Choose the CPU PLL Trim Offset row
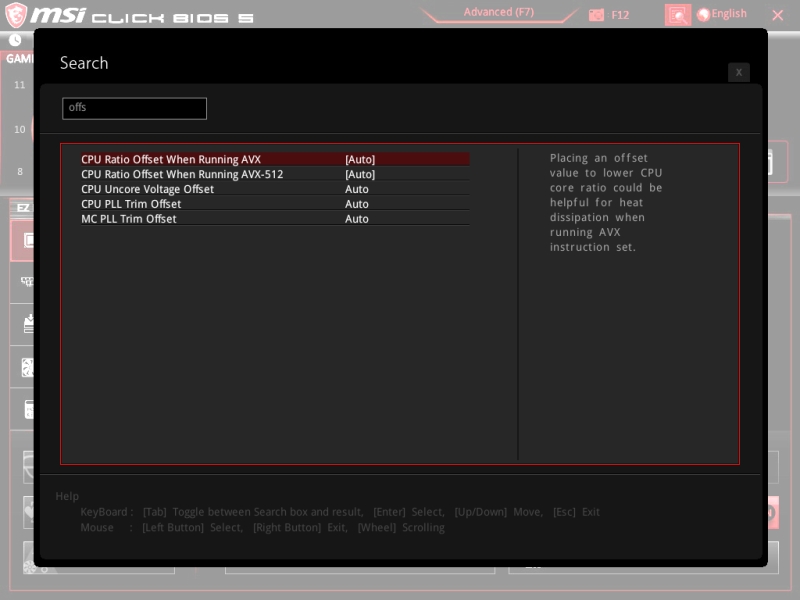 pyautogui.click(x=275, y=204)
